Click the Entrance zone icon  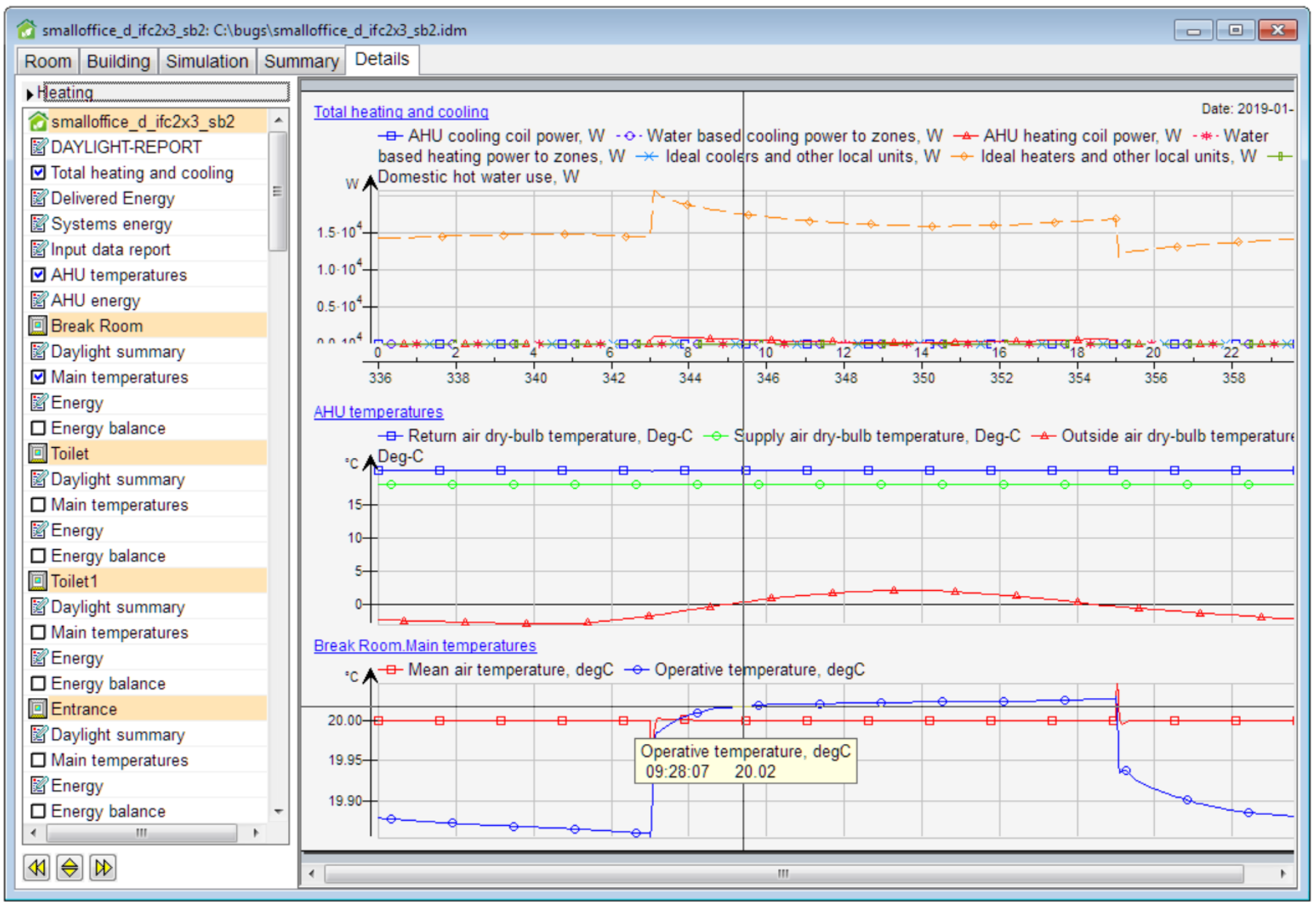[38, 709]
